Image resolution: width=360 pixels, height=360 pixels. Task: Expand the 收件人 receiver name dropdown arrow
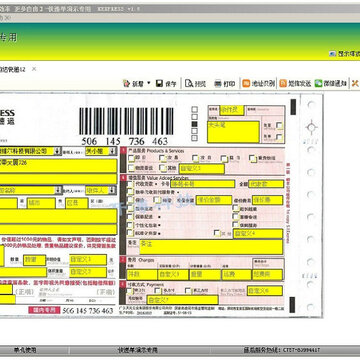112,190
